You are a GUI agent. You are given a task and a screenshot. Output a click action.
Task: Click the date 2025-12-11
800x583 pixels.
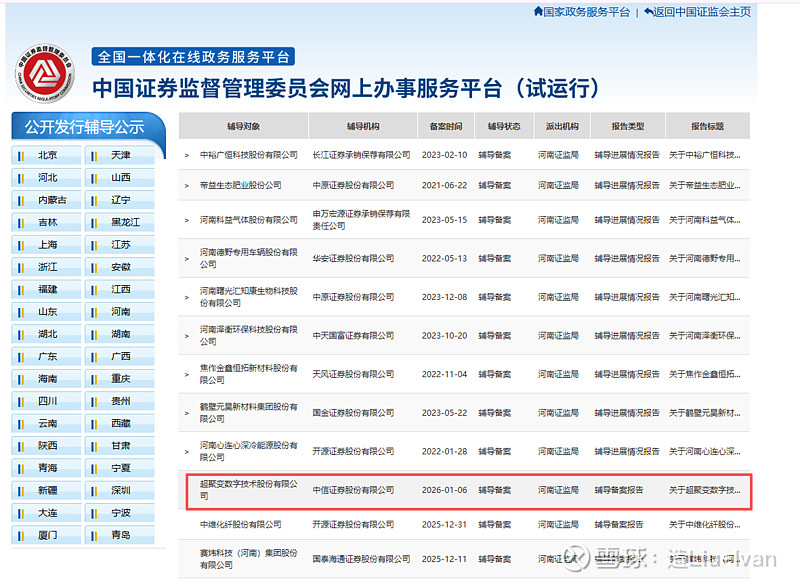point(444,559)
